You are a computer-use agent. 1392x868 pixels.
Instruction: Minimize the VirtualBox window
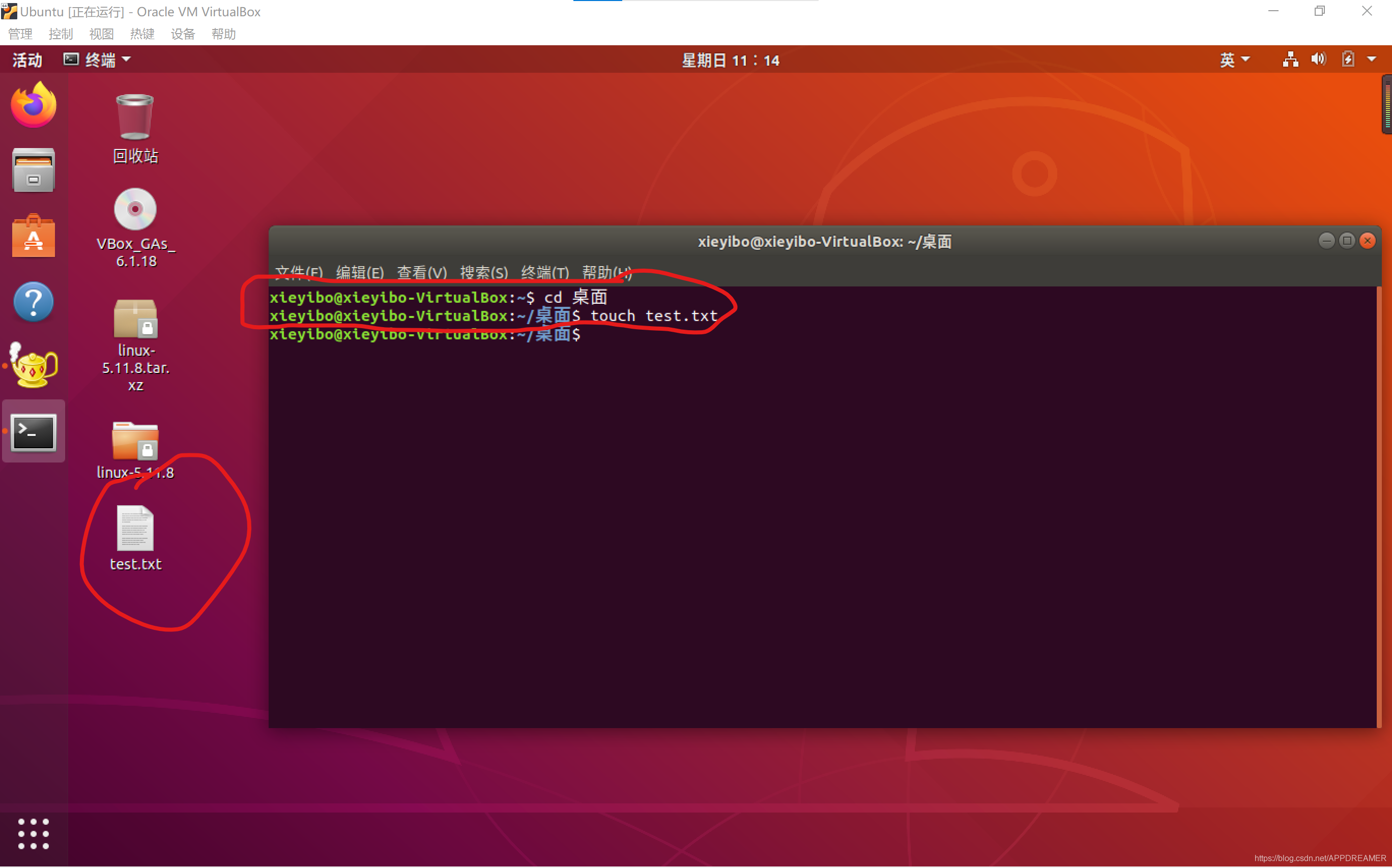tap(1273, 11)
